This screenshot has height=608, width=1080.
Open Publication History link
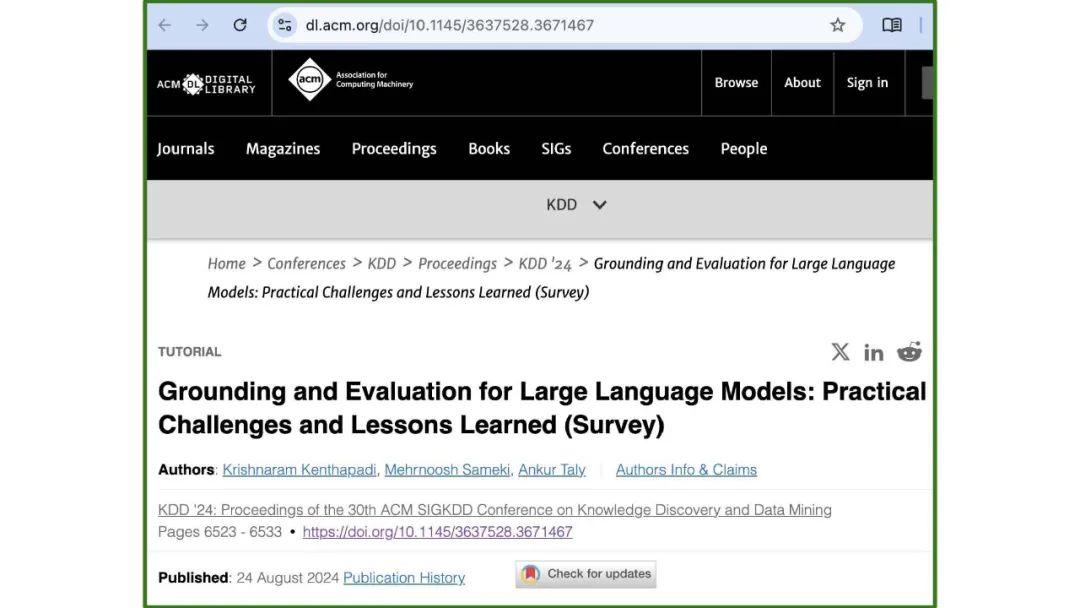click(404, 578)
